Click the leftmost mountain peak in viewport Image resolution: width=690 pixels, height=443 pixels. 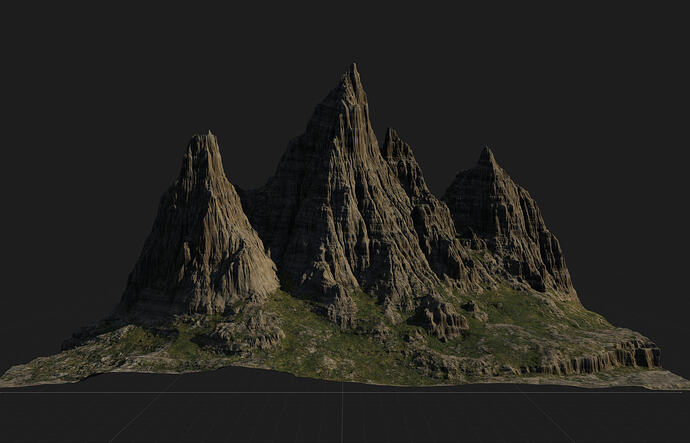202,224
